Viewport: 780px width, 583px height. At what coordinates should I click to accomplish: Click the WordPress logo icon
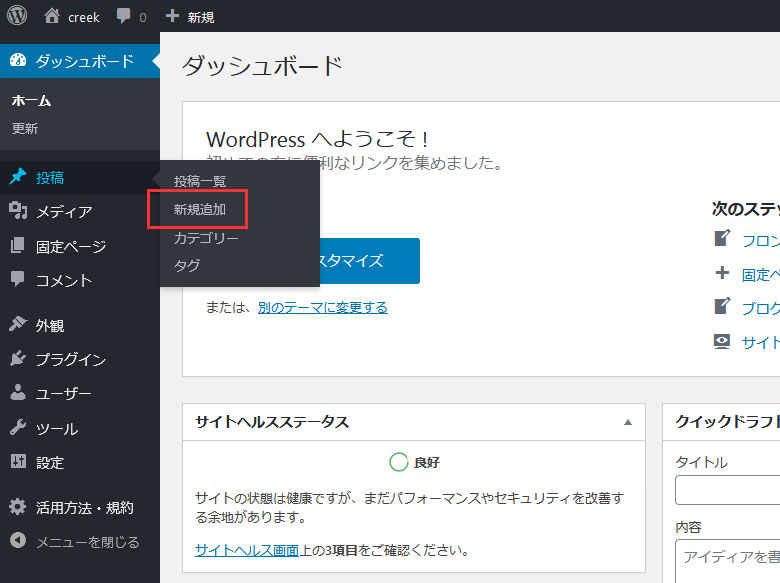pyautogui.click(x=17, y=15)
